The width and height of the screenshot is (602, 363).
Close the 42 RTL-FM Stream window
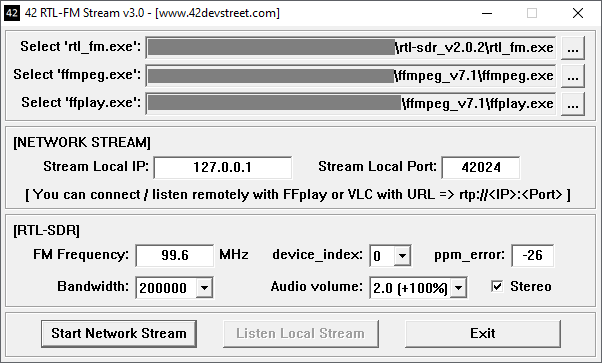(577, 13)
